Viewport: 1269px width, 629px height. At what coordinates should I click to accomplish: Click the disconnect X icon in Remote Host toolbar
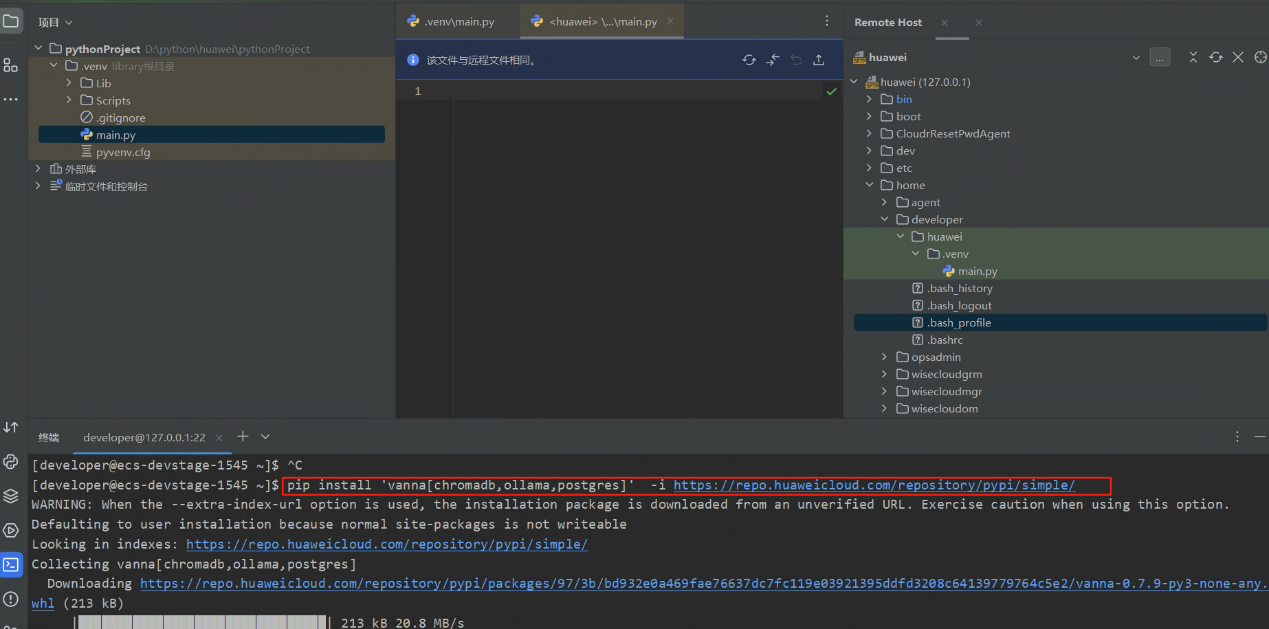point(1238,57)
